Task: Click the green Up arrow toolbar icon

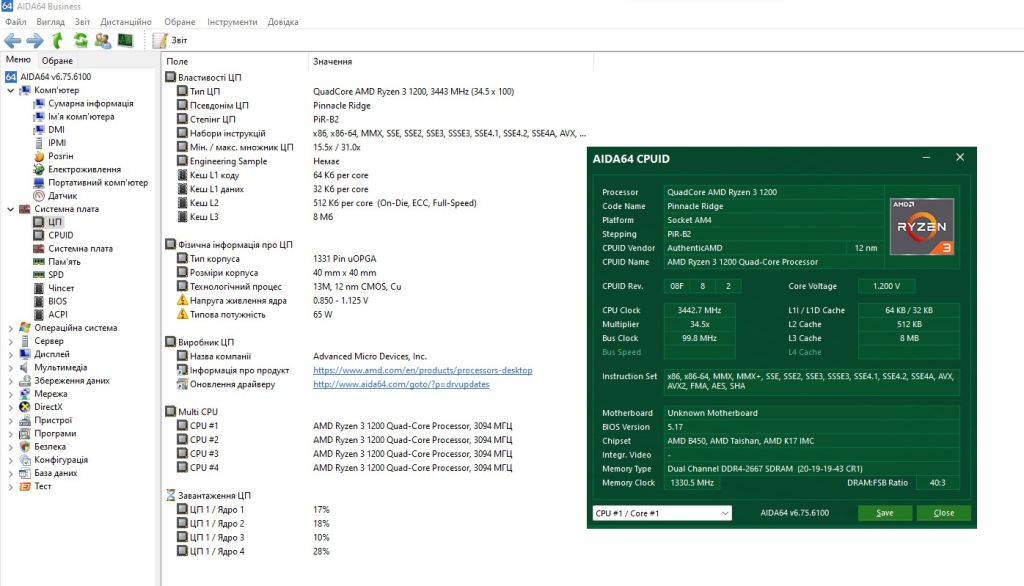Action: pos(57,41)
